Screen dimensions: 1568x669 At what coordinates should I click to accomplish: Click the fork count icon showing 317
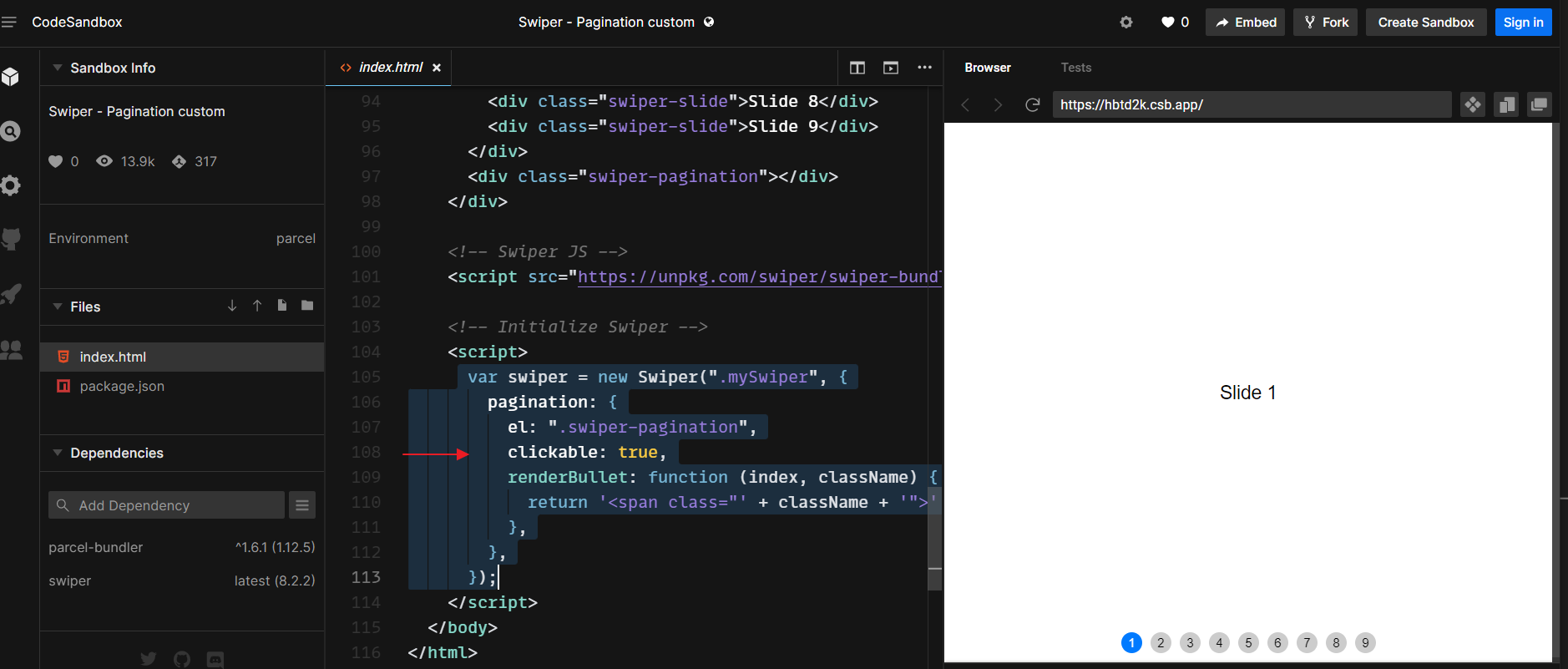pyautogui.click(x=179, y=161)
